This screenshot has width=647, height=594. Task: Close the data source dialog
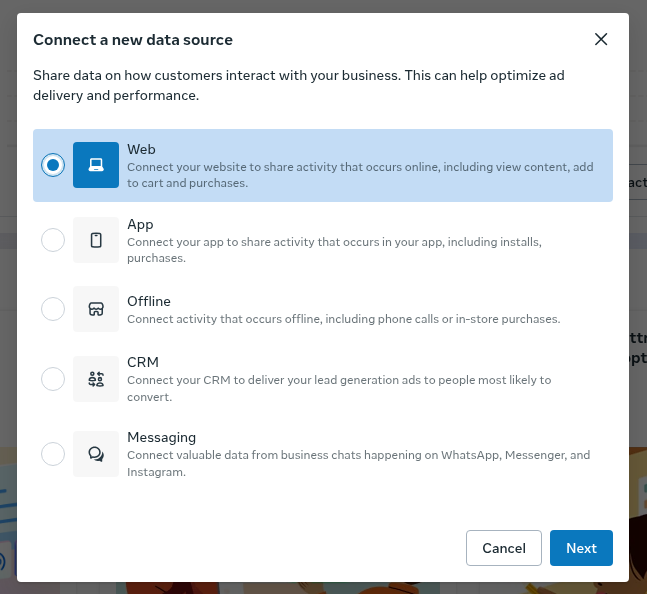tap(601, 40)
